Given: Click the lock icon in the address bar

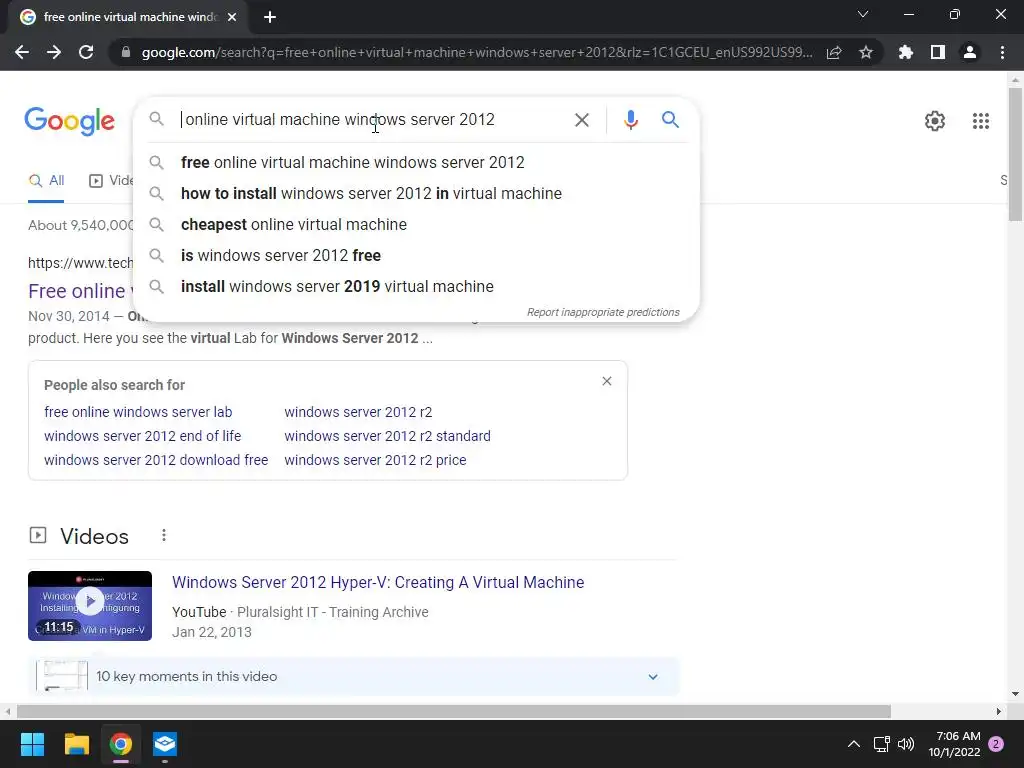Looking at the screenshot, I should pyautogui.click(x=126, y=52).
